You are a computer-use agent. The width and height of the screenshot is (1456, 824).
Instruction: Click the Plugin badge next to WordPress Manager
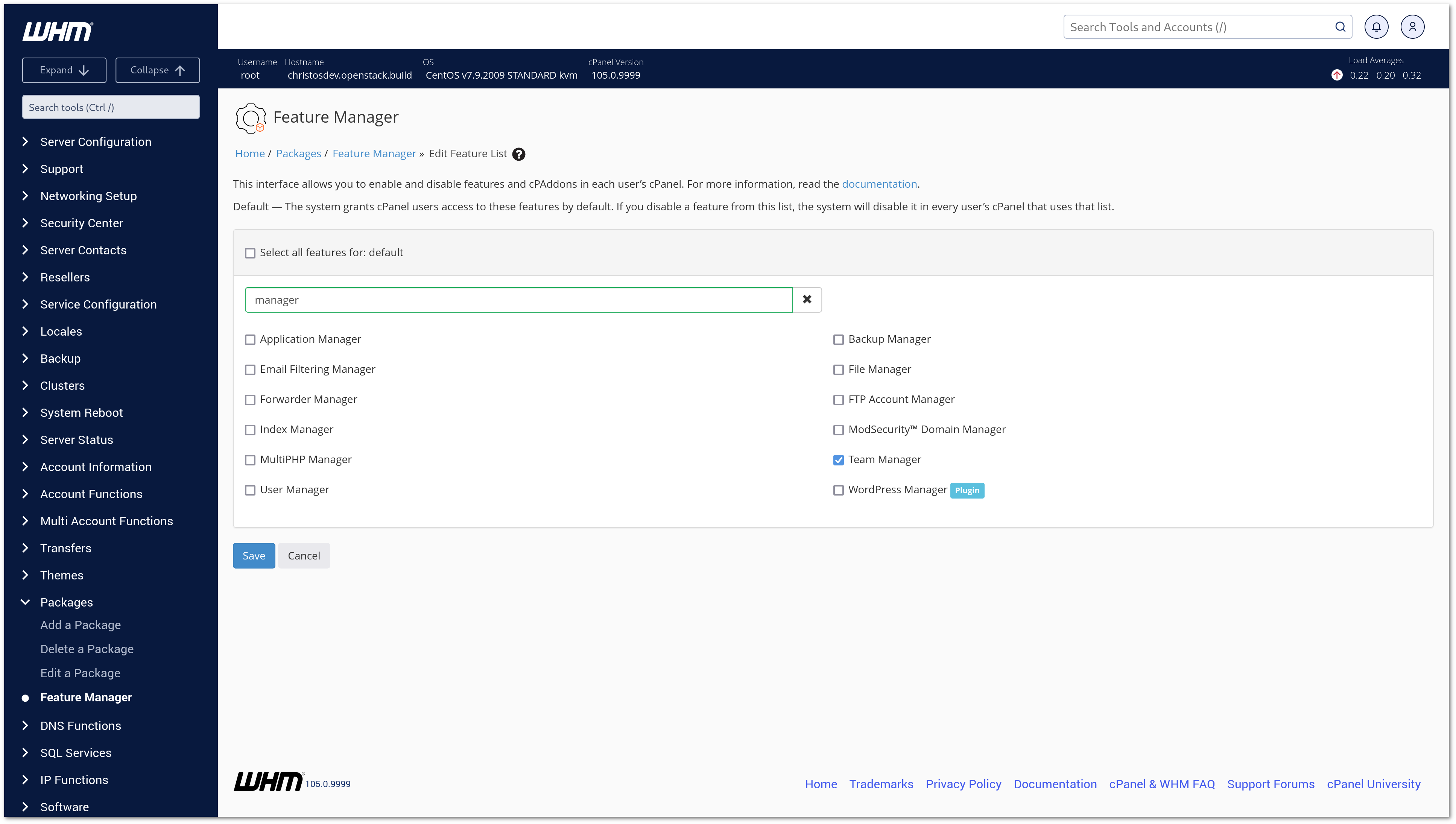[967, 490]
